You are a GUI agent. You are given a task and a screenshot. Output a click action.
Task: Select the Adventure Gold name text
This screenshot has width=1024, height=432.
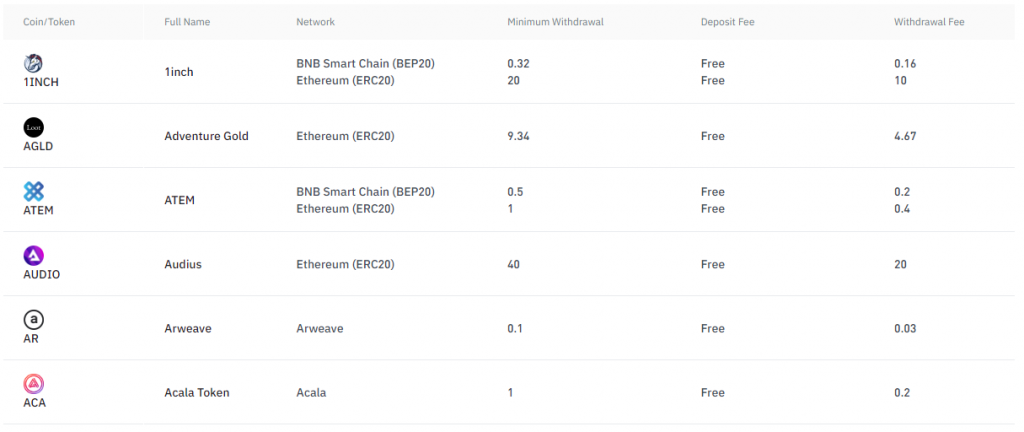tap(206, 136)
